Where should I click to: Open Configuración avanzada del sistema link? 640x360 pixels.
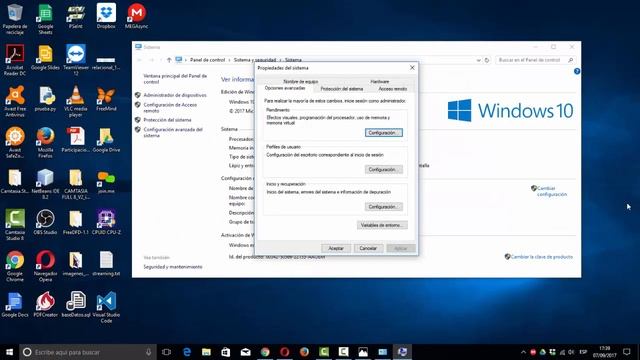(x=173, y=132)
